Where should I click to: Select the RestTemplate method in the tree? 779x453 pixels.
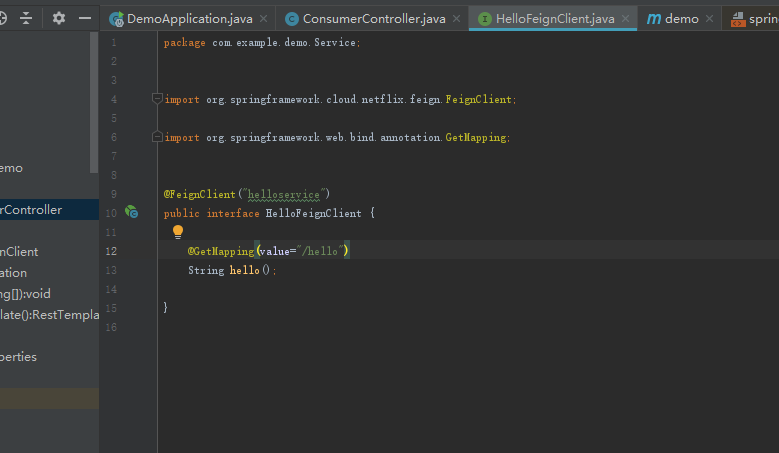(50, 315)
